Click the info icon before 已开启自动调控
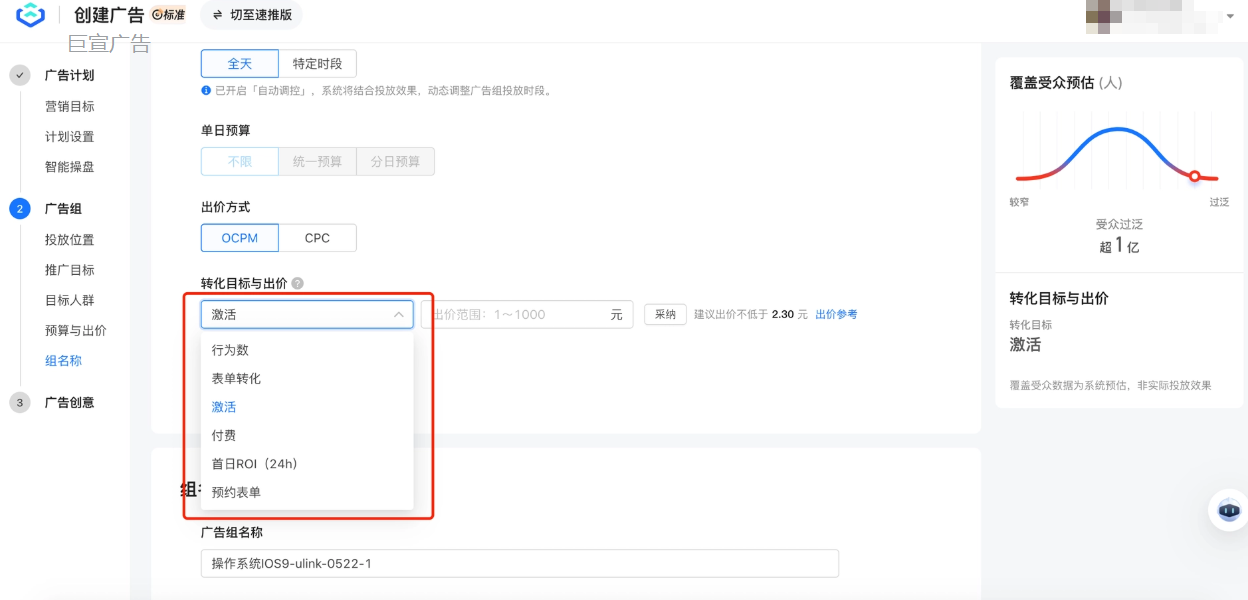The width and height of the screenshot is (1248, 600). [x=206, y=91]
